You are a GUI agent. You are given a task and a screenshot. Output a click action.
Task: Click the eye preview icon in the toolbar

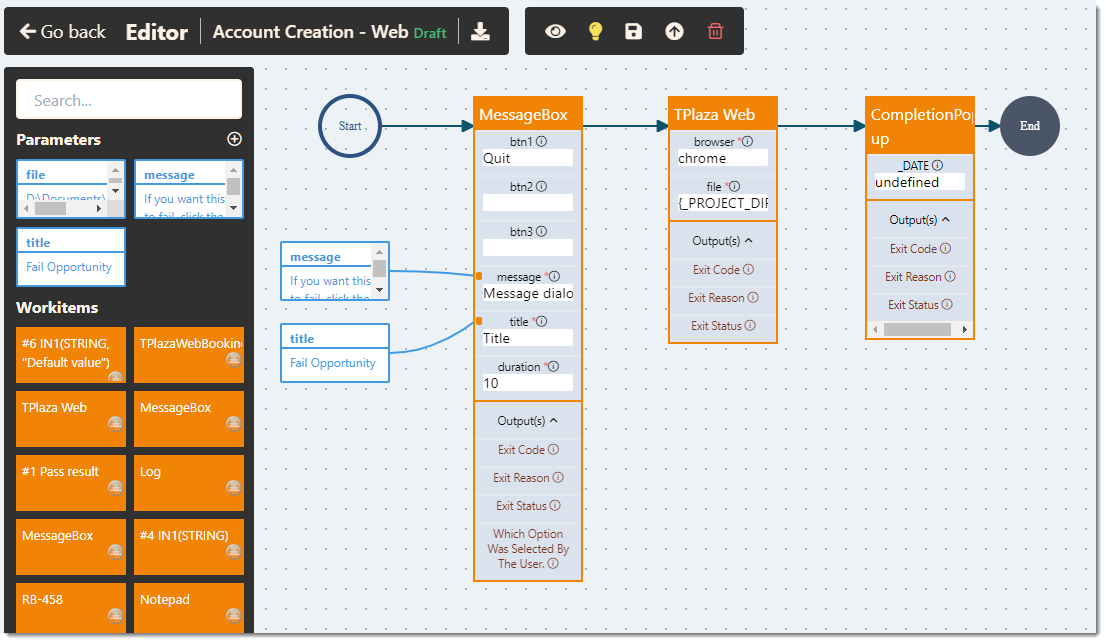click(555, 32)
